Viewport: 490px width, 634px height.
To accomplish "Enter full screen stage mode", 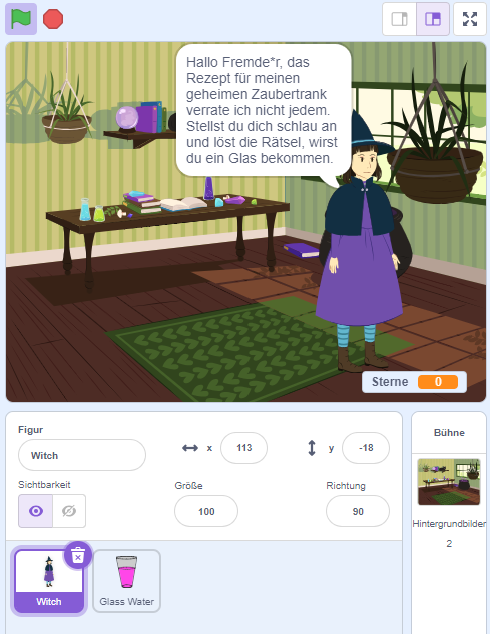I will (x=470, y=19).
